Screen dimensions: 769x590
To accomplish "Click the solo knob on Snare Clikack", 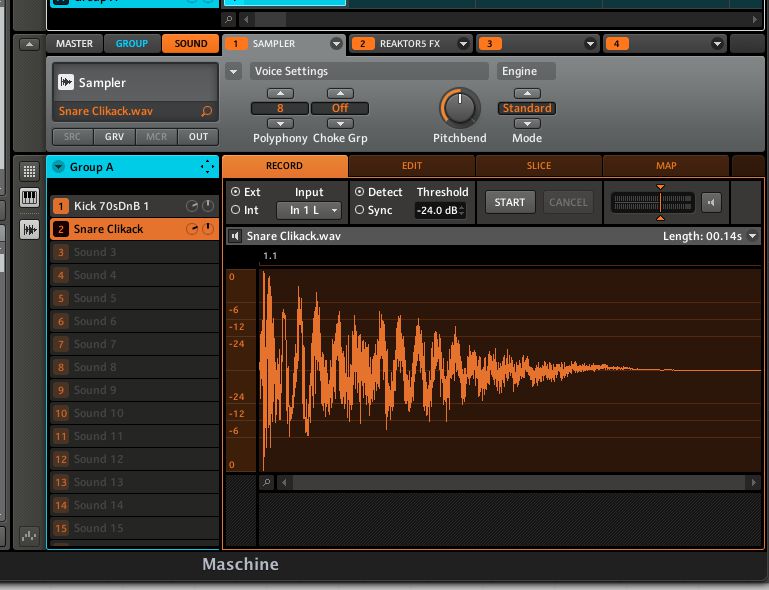I will 192,229.
